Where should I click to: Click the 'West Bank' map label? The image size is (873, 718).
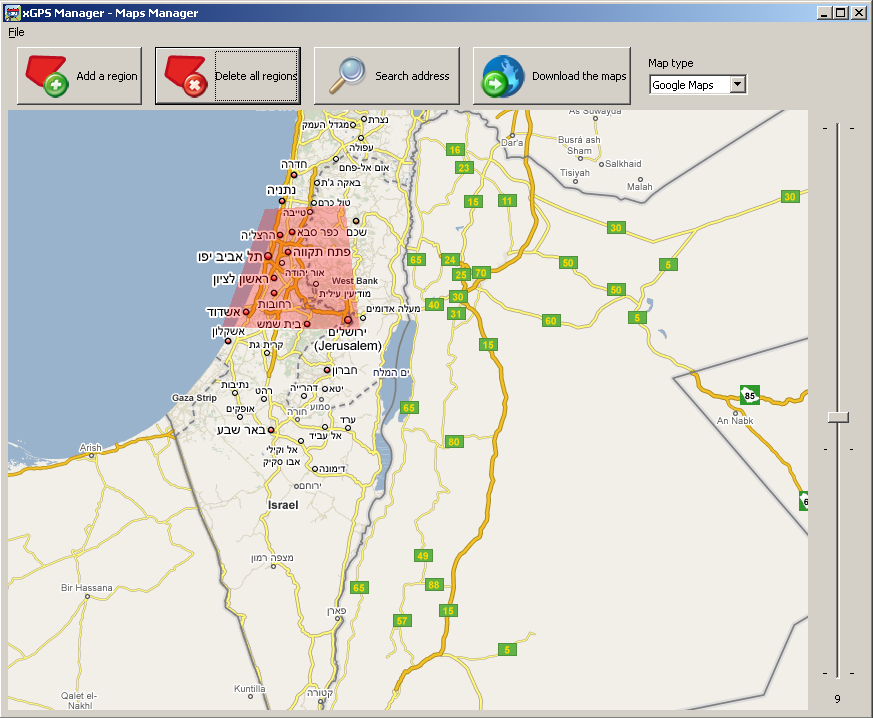(355, 281)
